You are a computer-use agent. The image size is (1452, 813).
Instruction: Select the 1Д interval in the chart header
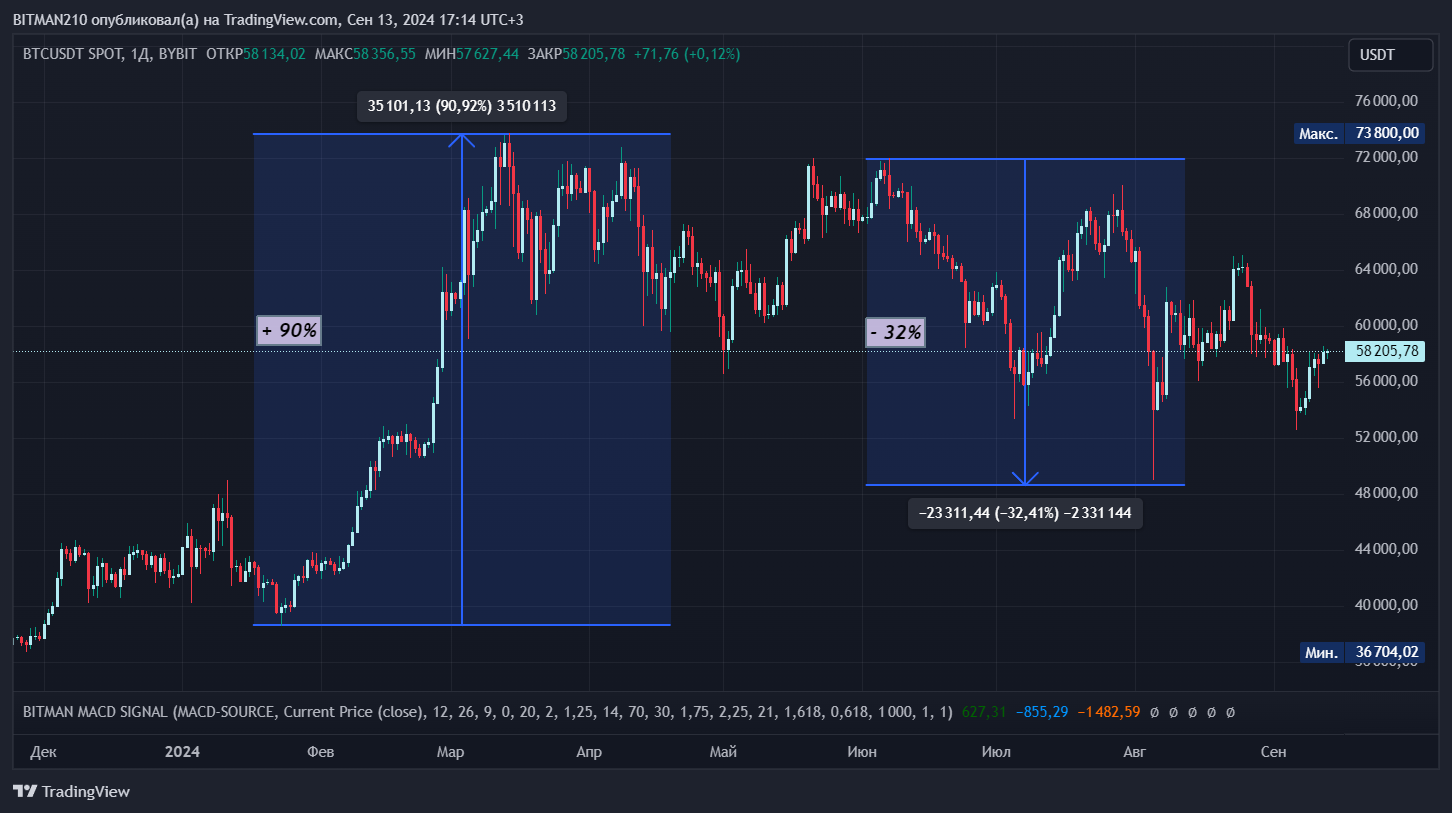(139, 54)
